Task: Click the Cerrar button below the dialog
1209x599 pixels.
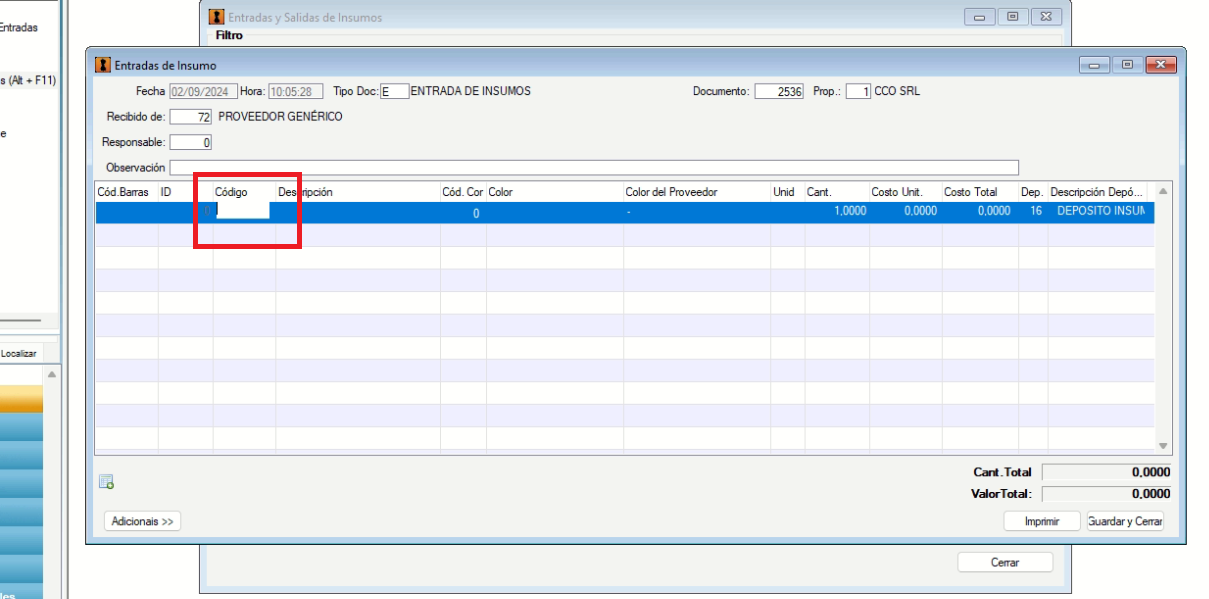Action: pos(1005,562)
